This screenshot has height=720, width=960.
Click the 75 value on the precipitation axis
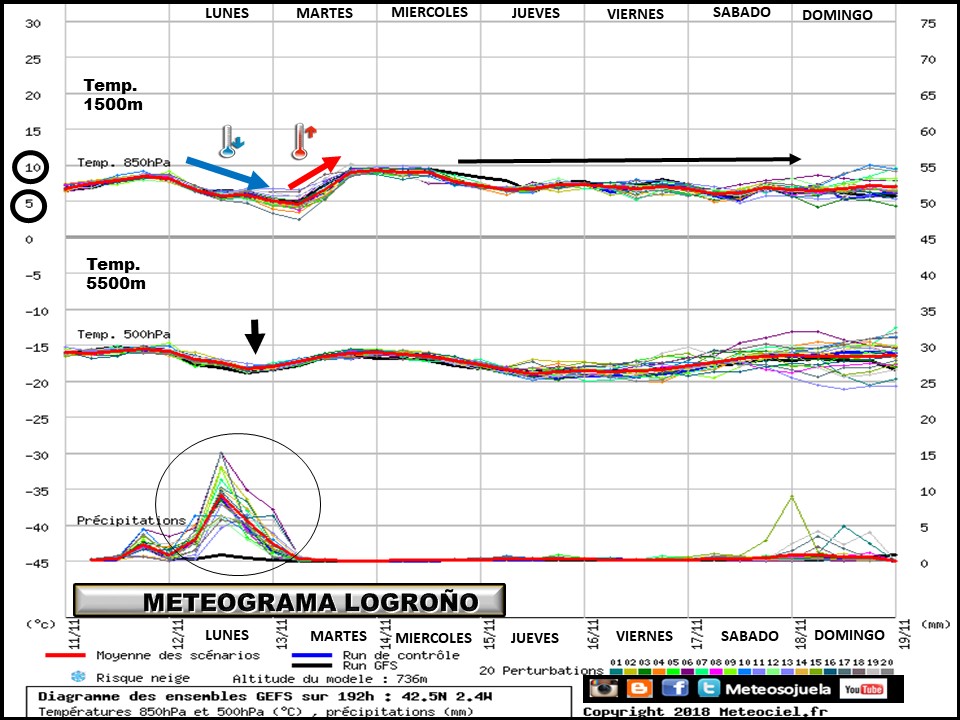click(x=928, y=23)
